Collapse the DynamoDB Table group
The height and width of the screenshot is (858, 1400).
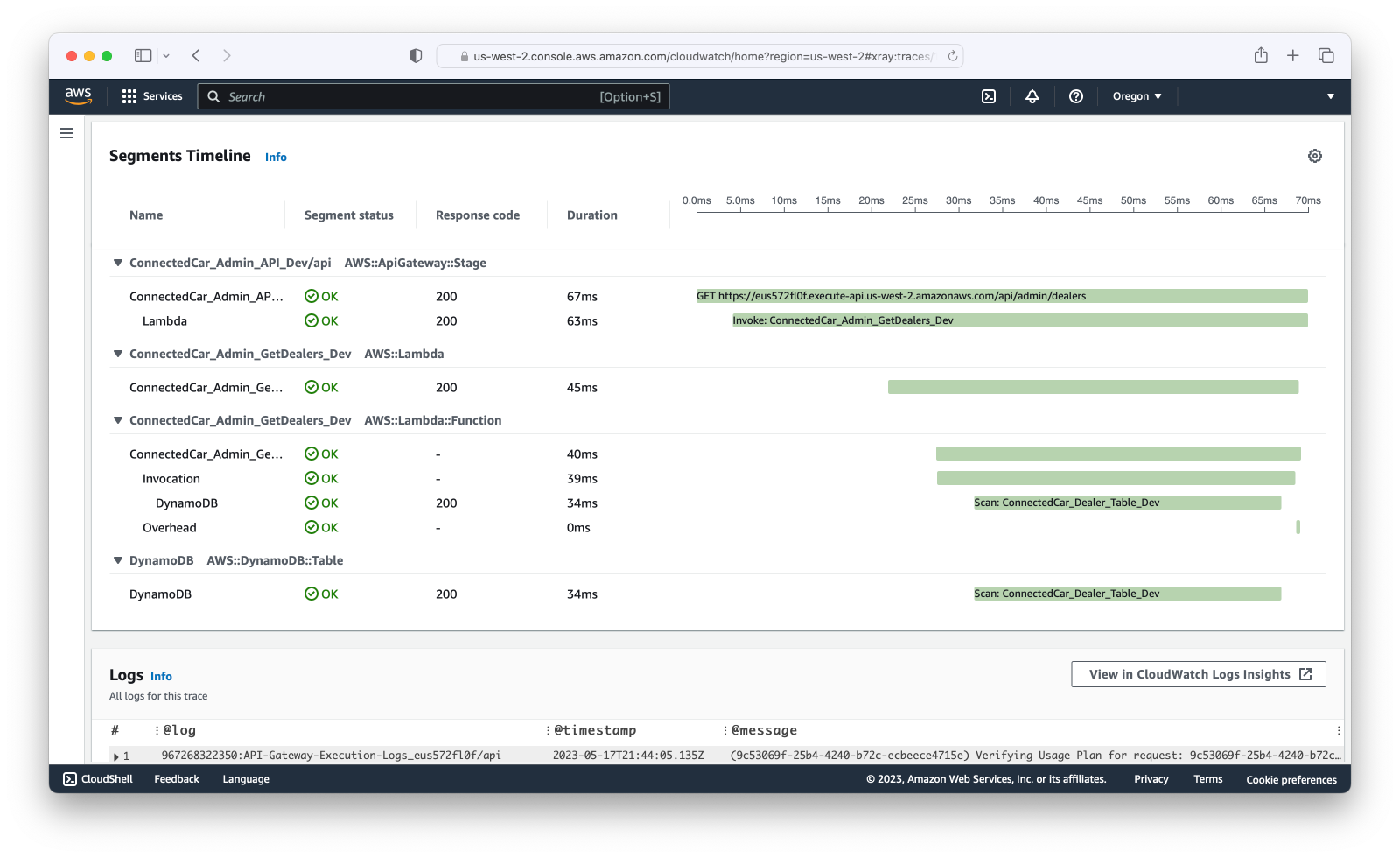[117, 560]
